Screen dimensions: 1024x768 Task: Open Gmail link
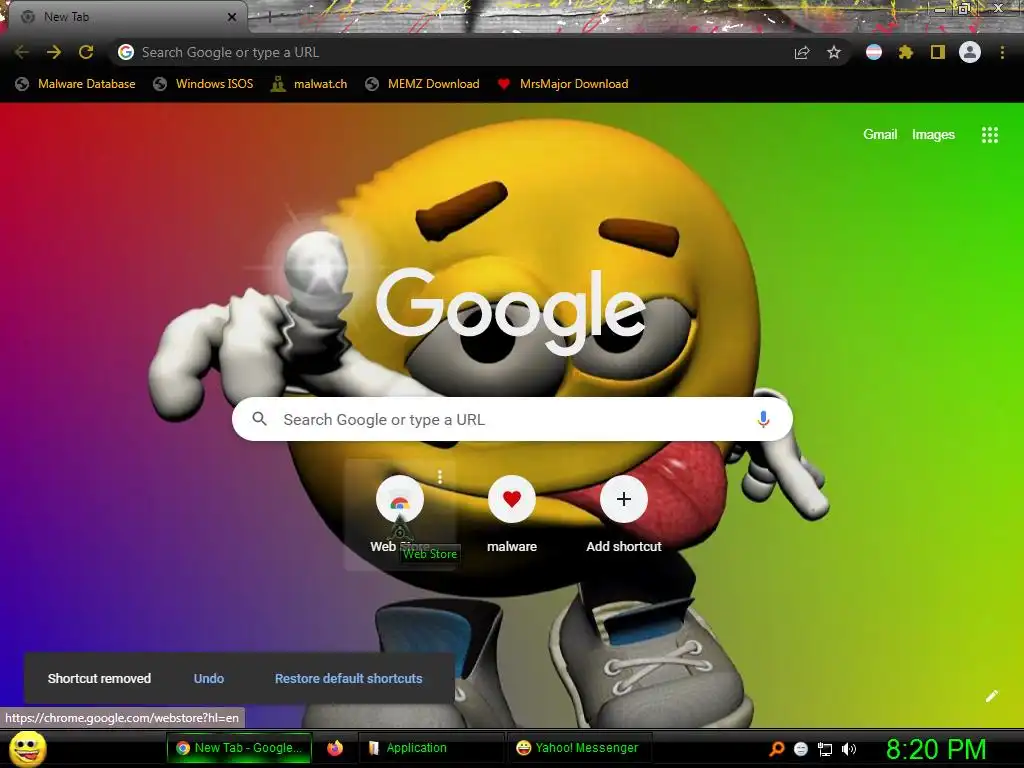coord(880,135)
